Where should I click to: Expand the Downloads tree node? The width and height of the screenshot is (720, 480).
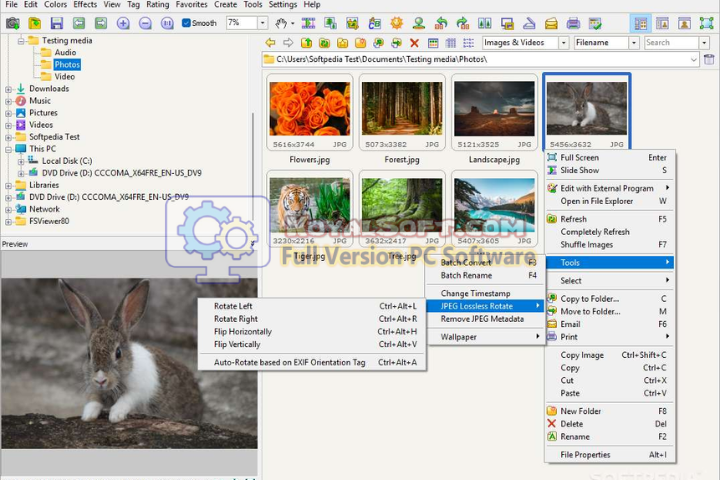tap(8, 89)
